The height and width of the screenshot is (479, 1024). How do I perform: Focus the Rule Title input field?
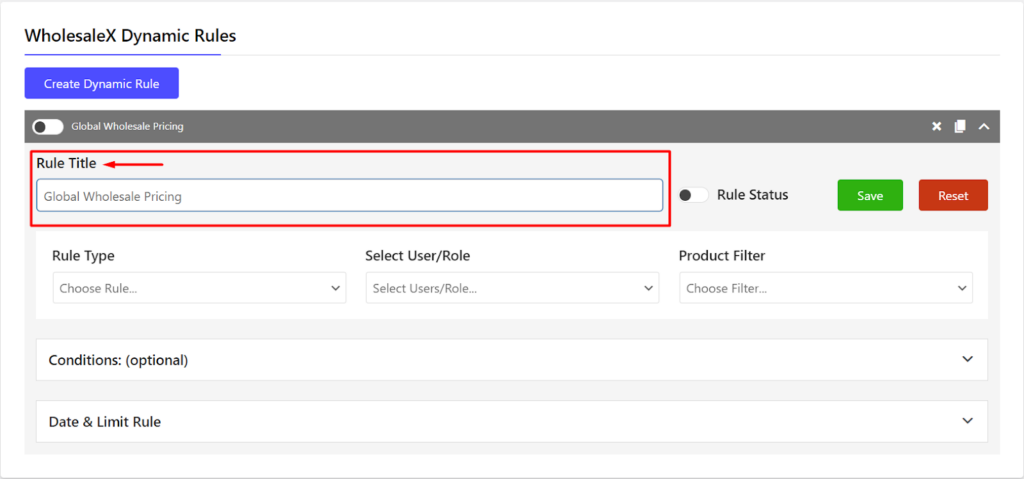(x=350, y=195)
